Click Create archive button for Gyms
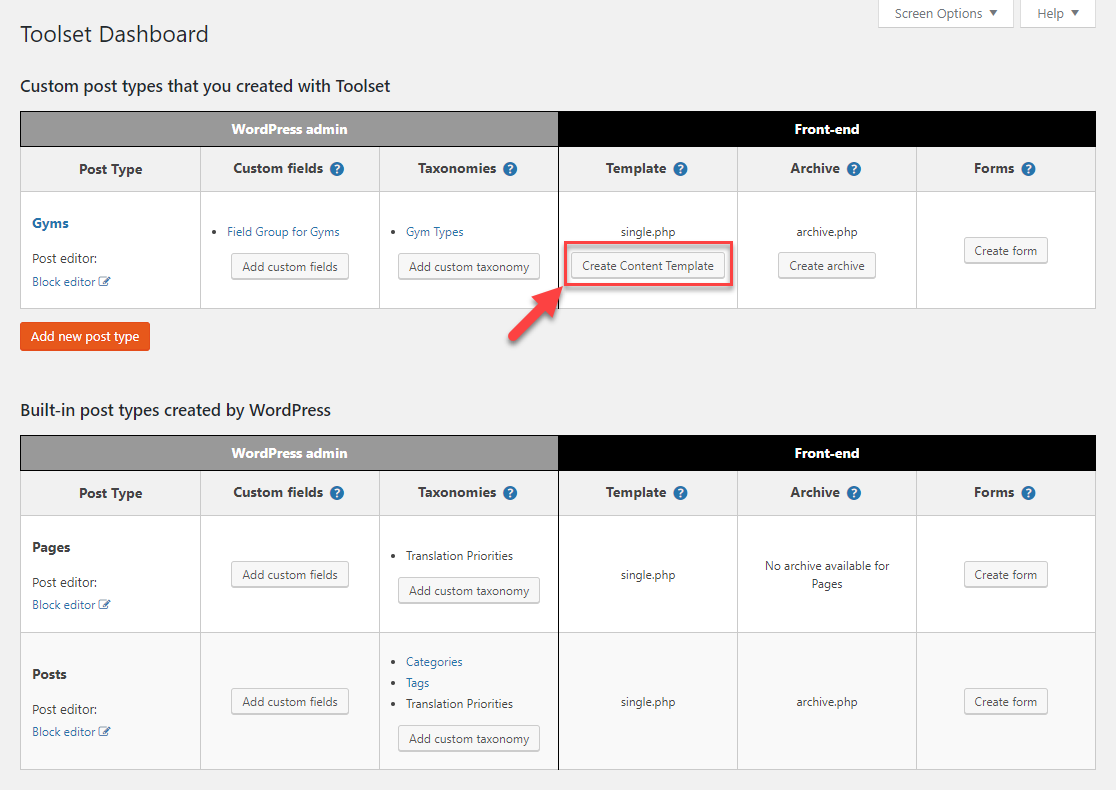1116x790 pixels. pos(826,265)
